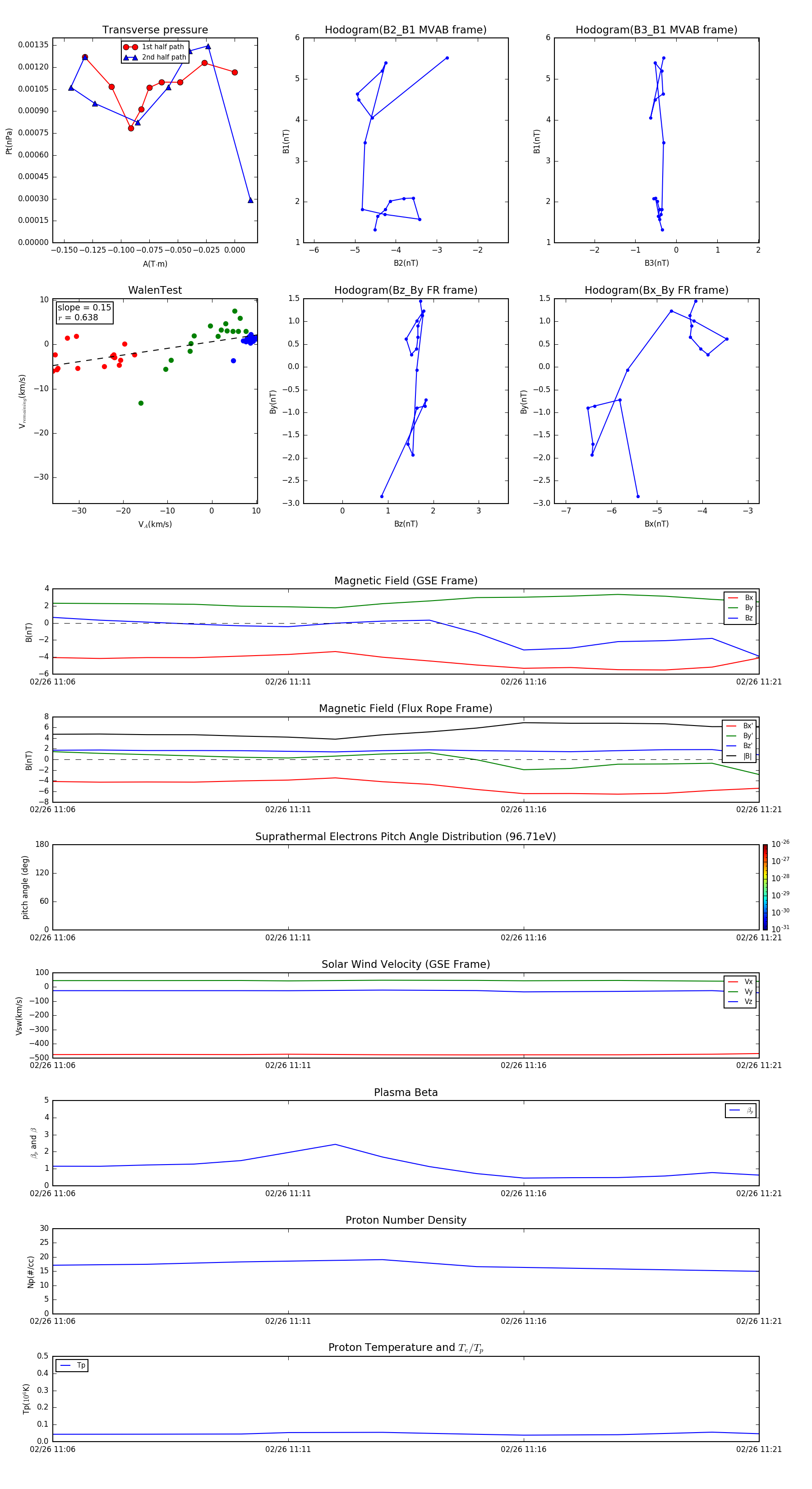Click the 'Bz' entry in GSE legend
Viewport: 812px width, 1489px height.
pos(740,618)
